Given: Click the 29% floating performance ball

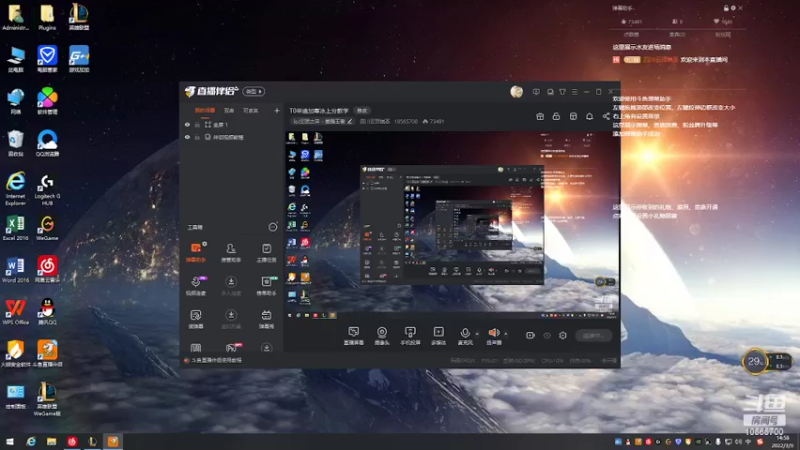Looking at the screenshot, I should click(x=755, y=362).
